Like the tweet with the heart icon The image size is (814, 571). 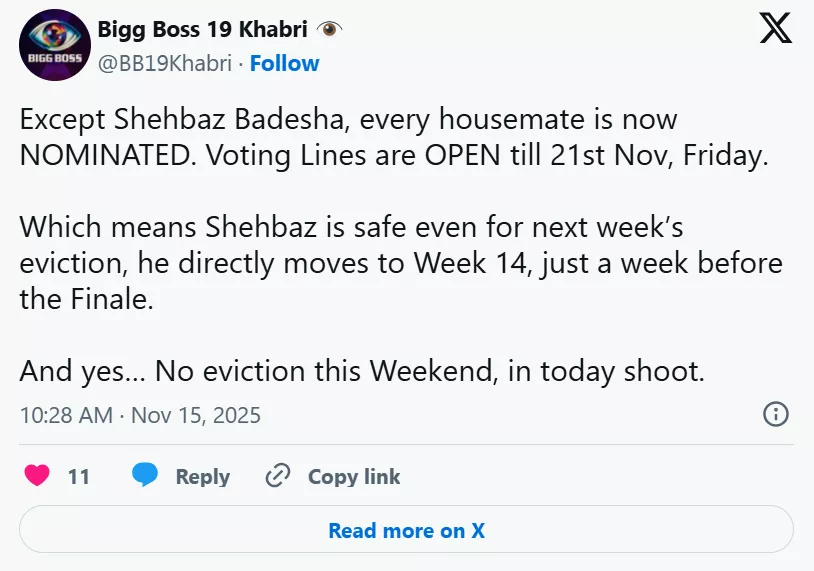click(x=37, y=476)
